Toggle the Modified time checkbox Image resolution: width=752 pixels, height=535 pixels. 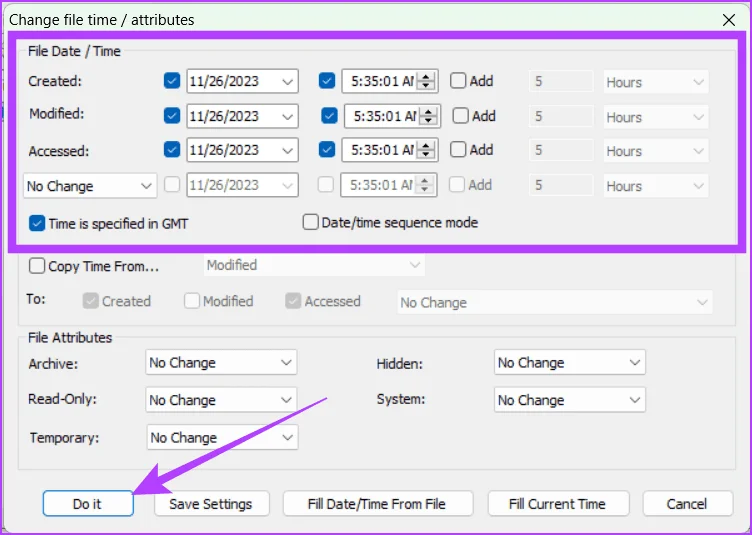pos(329,116)
